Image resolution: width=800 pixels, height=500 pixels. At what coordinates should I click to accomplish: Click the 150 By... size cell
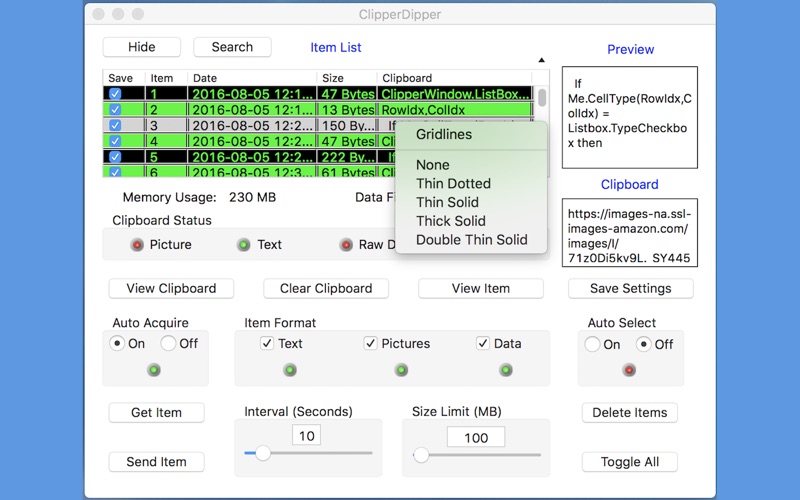347,126
